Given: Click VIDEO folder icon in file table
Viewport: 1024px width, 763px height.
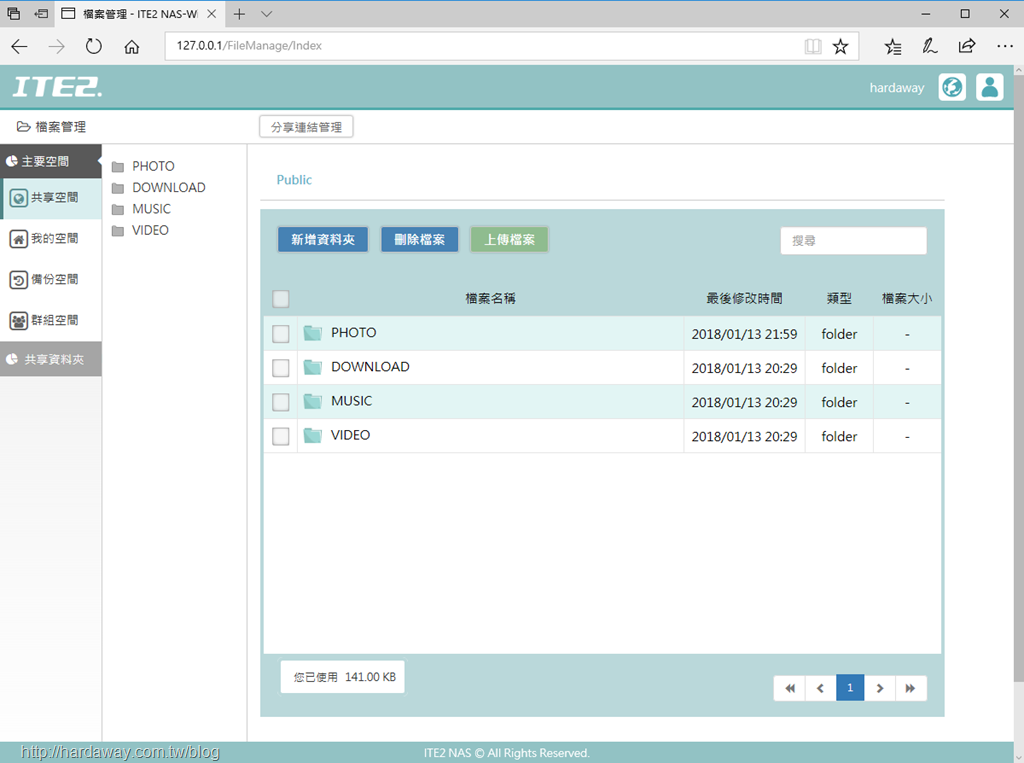Looking at the screenshot, I should point(313,435).
